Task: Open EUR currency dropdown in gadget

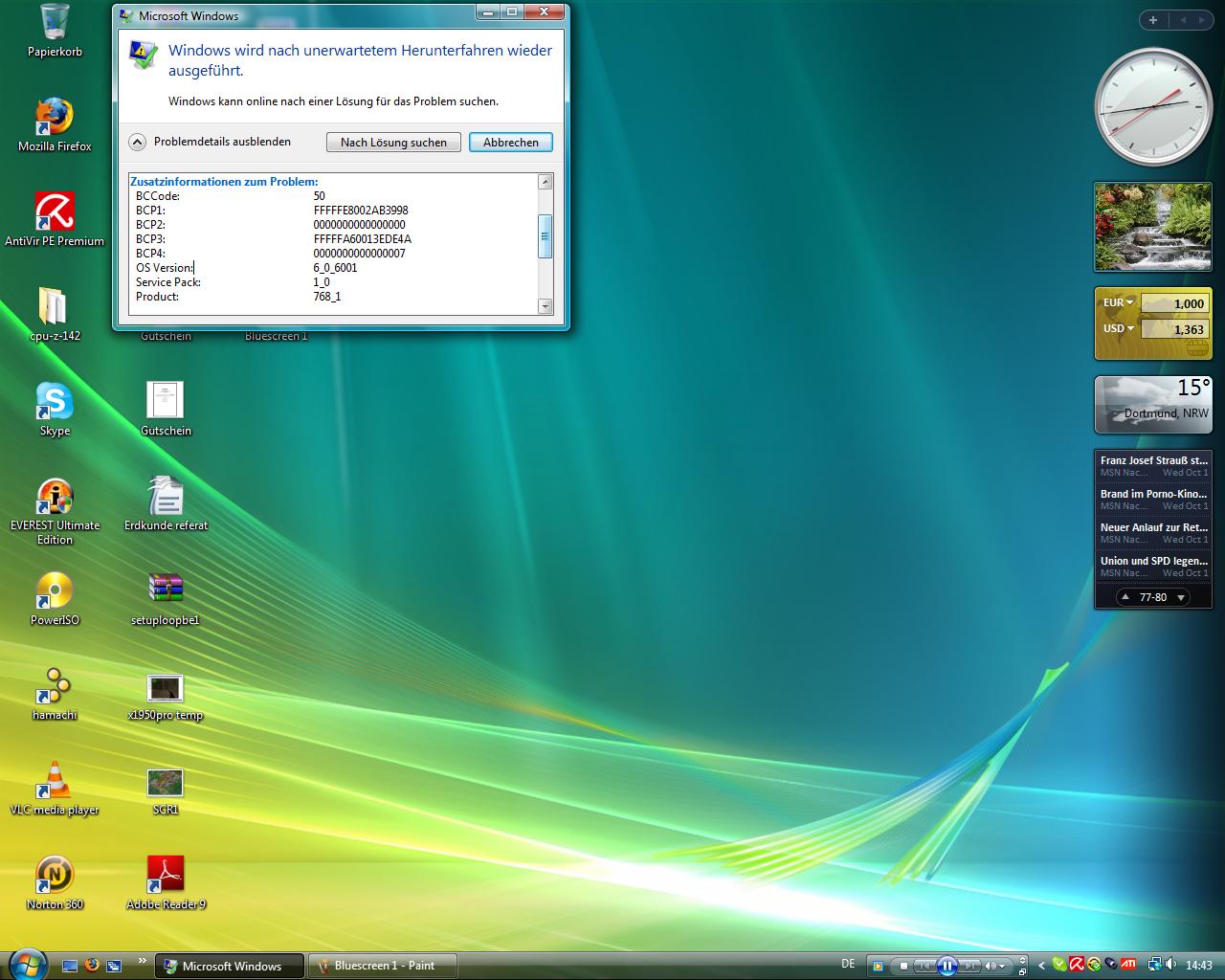Action: click(x=1118, y=302)
